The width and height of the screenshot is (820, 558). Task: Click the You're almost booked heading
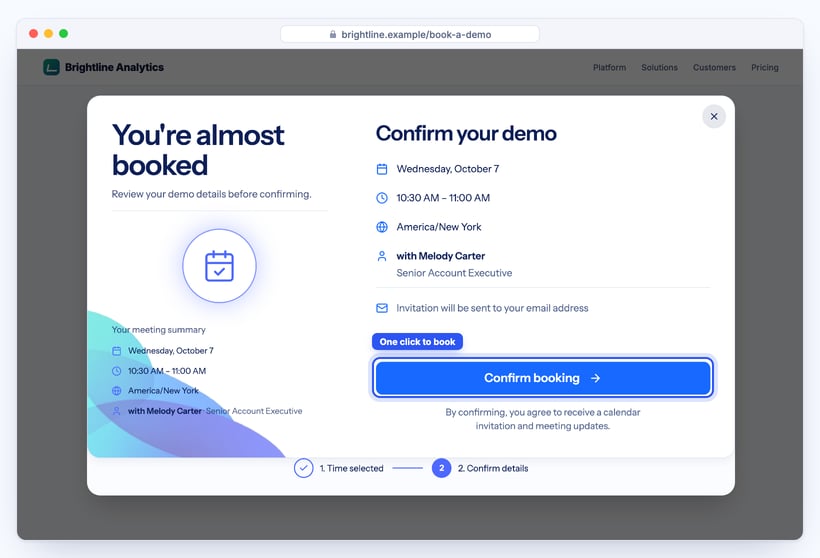[198, 150]
